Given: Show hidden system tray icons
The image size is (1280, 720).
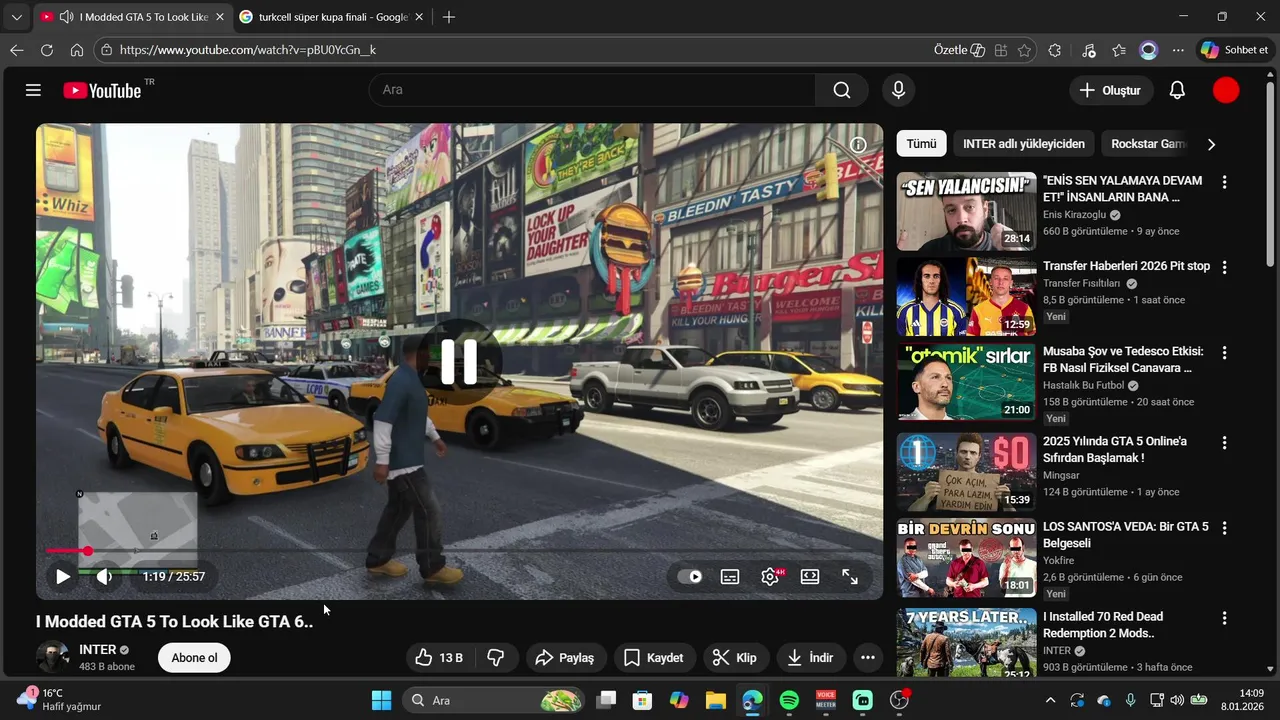Looking at the screenshot, I should coord(1050,700).
